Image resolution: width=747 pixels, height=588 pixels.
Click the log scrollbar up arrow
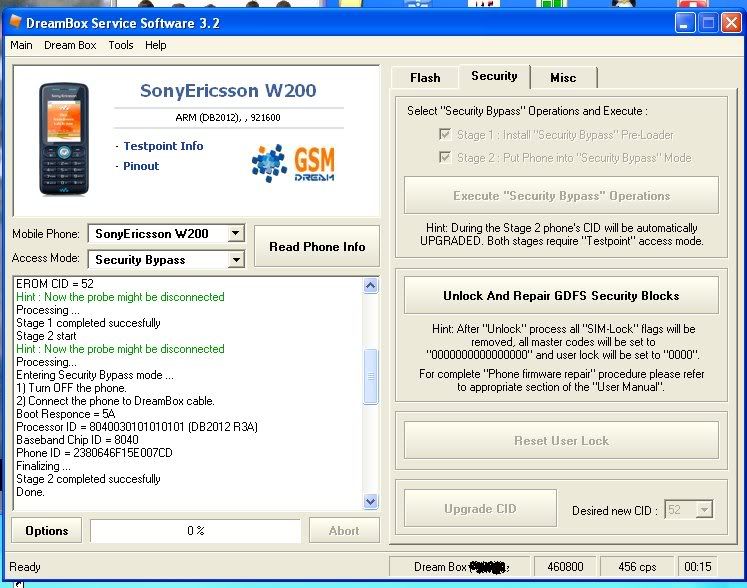[371, 285]
